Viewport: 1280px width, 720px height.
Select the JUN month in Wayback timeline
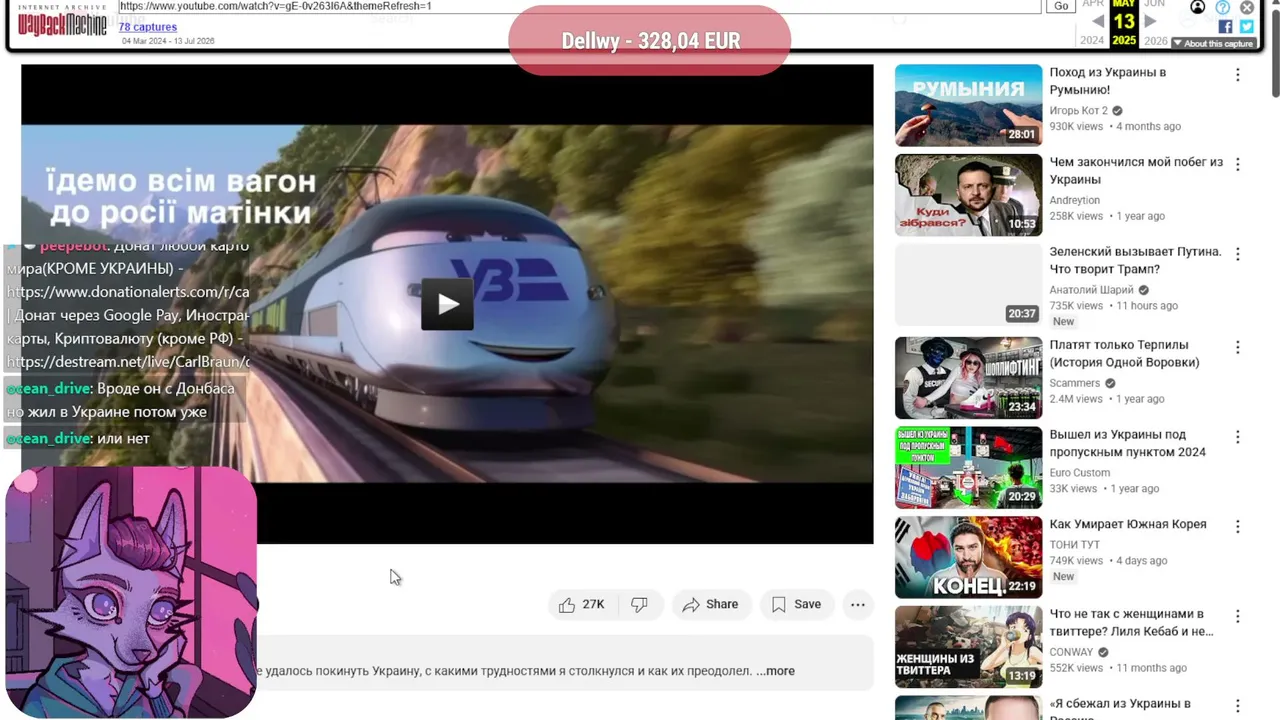tap(1155, 5)
